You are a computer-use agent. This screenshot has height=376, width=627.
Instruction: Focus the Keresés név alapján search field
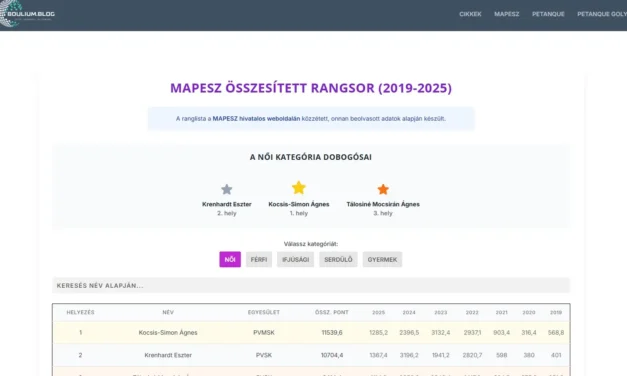[x=311, y=285]
